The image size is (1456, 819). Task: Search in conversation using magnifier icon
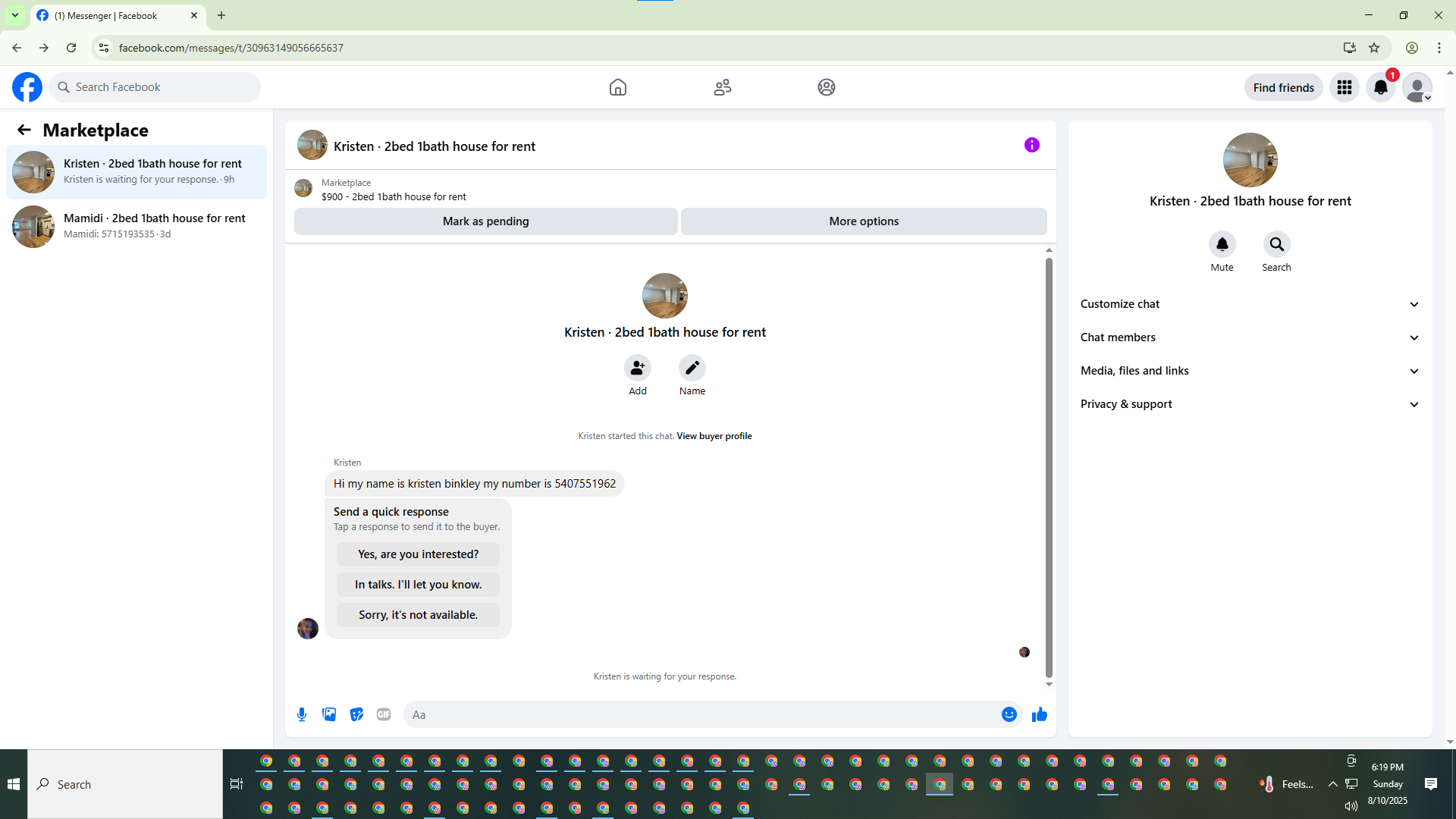click(1276, 244)
